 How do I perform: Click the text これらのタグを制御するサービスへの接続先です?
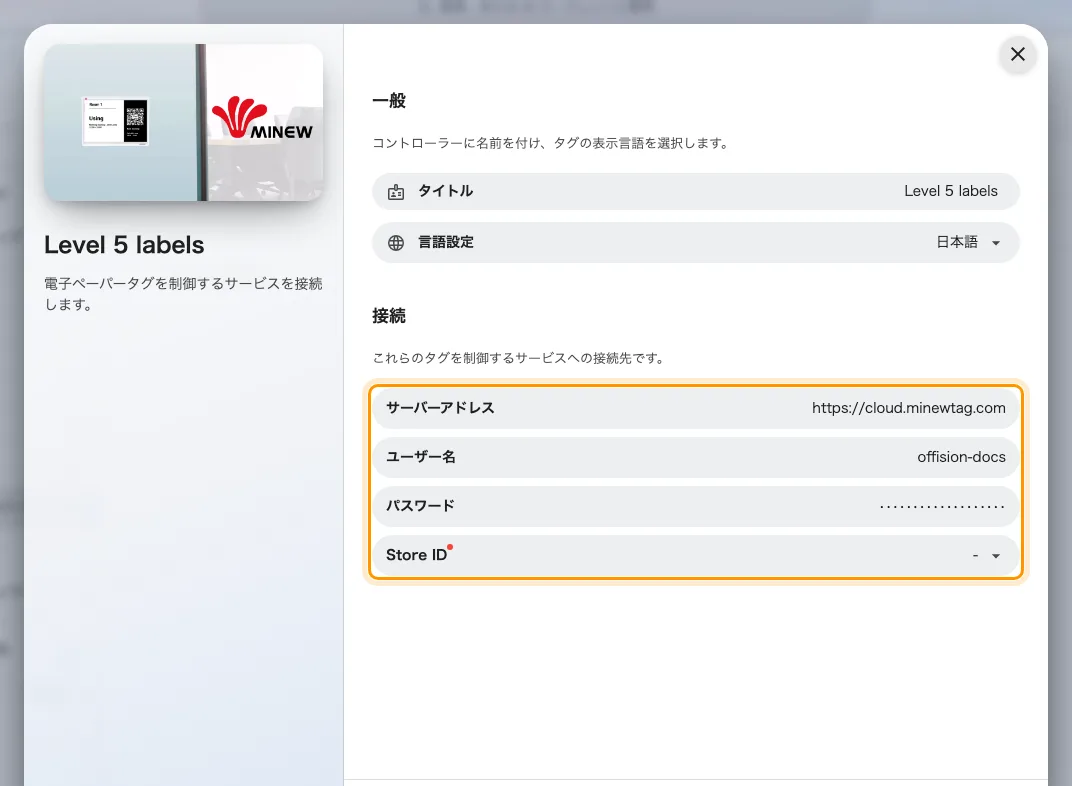(x=519, y=357)
